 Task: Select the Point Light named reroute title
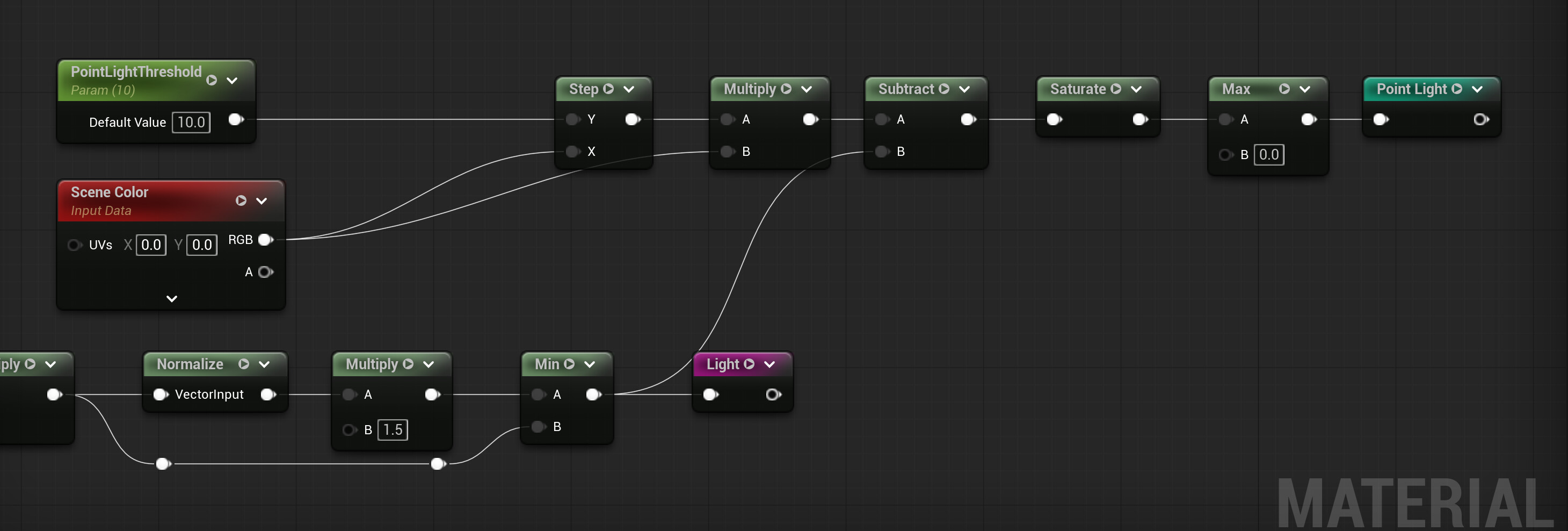point(1411,89)
